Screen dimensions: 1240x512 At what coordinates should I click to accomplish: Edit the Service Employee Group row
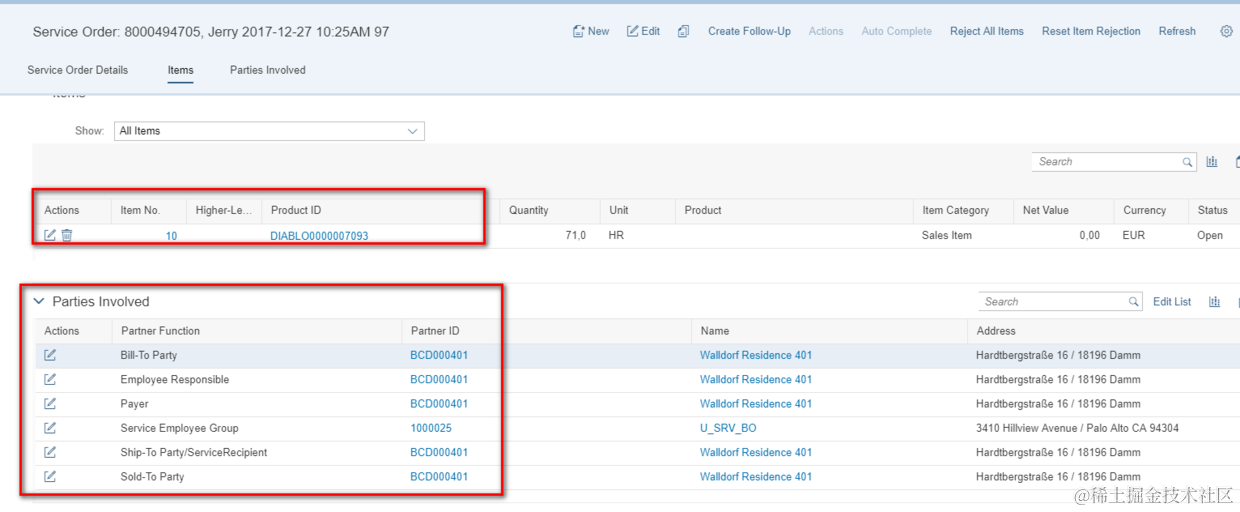tap(50, 428)
